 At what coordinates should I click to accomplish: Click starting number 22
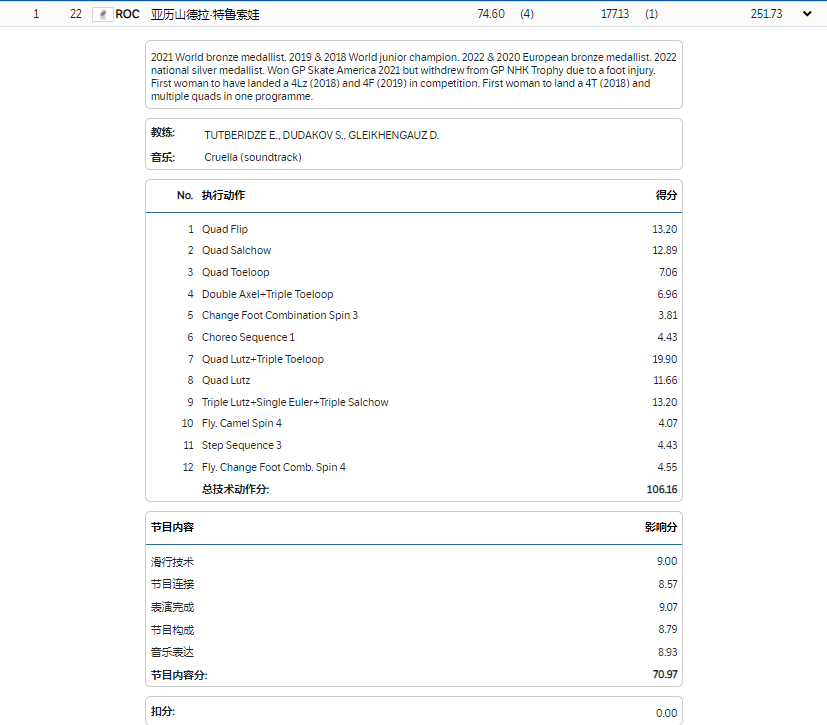(76, 14)
